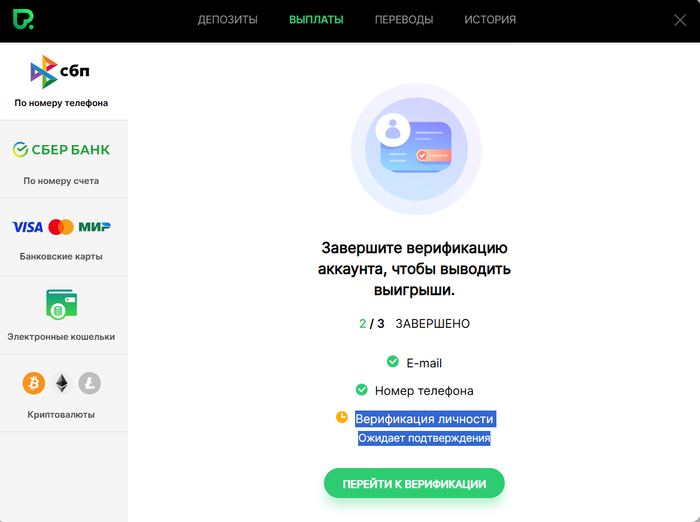Switch to the ВЫПЛАТЫ tab
This screenshot has height=522, width=700.
pyautogui.click(x=316, y=20)
